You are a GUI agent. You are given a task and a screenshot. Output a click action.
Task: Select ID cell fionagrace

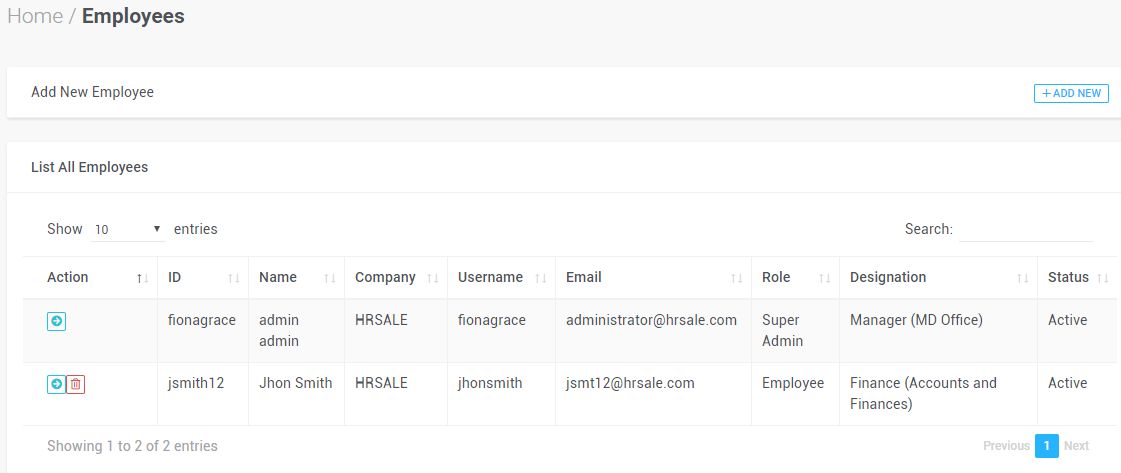(x=202, y=320)
